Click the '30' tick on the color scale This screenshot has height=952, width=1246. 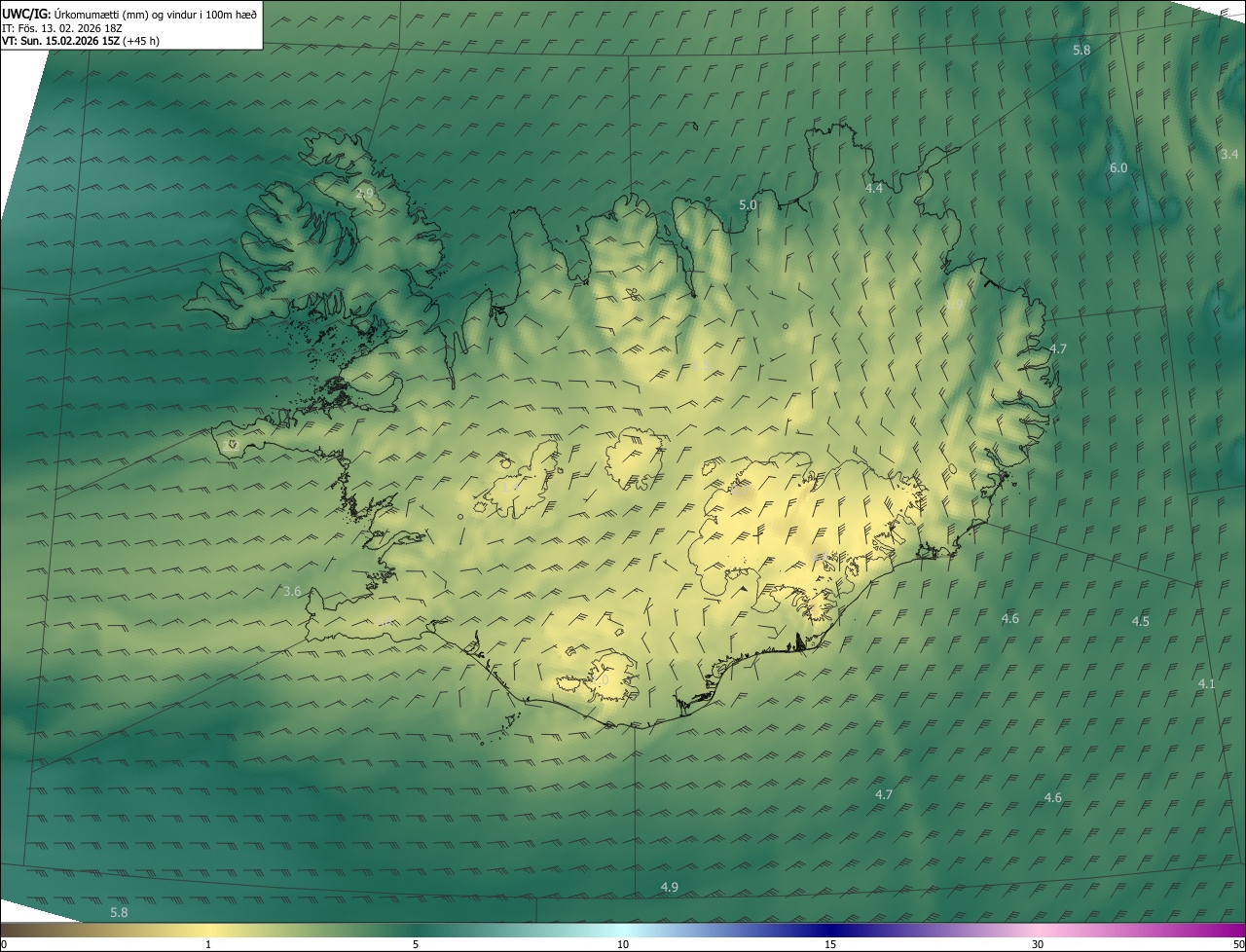point(1038,944)
